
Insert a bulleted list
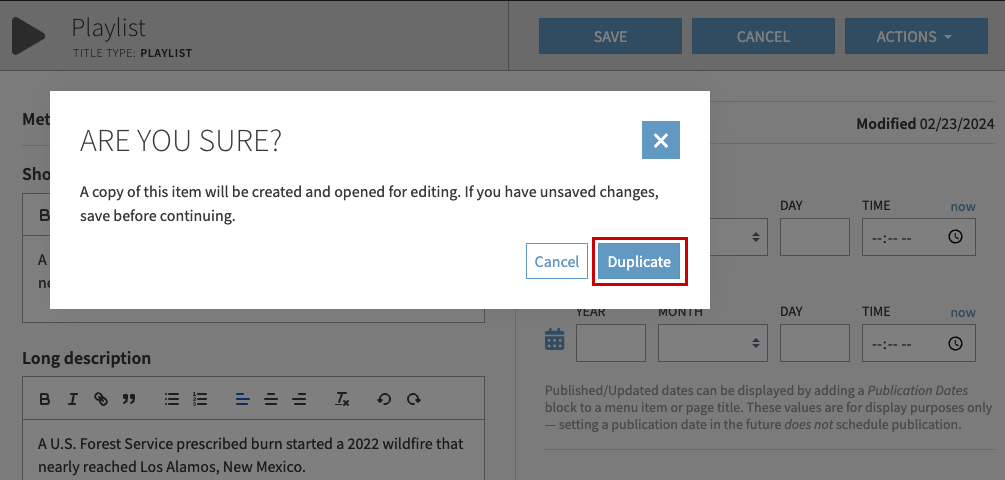(172, 399)
